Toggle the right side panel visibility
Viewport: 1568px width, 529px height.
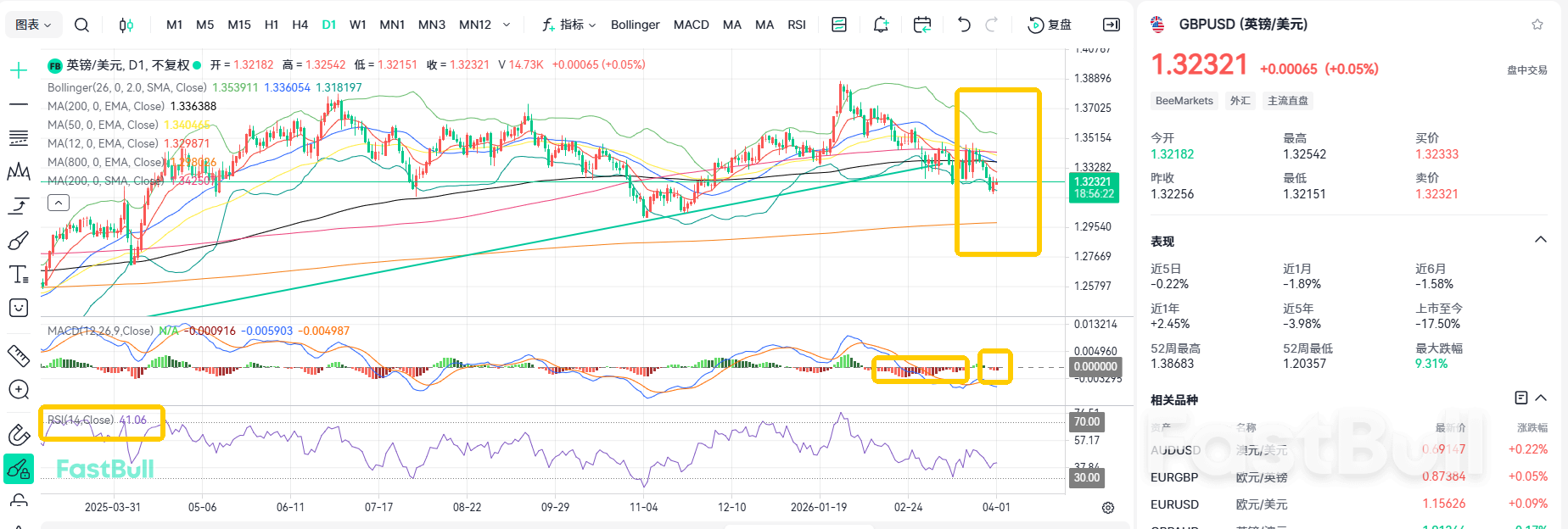pyautogui.click(x=1111, y=25)
